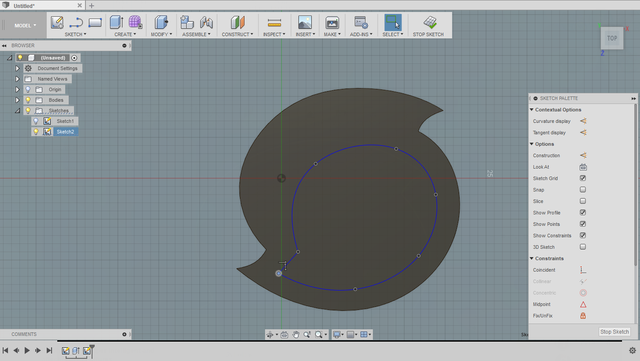Select the Press Pull modify icon
This screenshot has height=361, width=640.
(x=161, y=22)
